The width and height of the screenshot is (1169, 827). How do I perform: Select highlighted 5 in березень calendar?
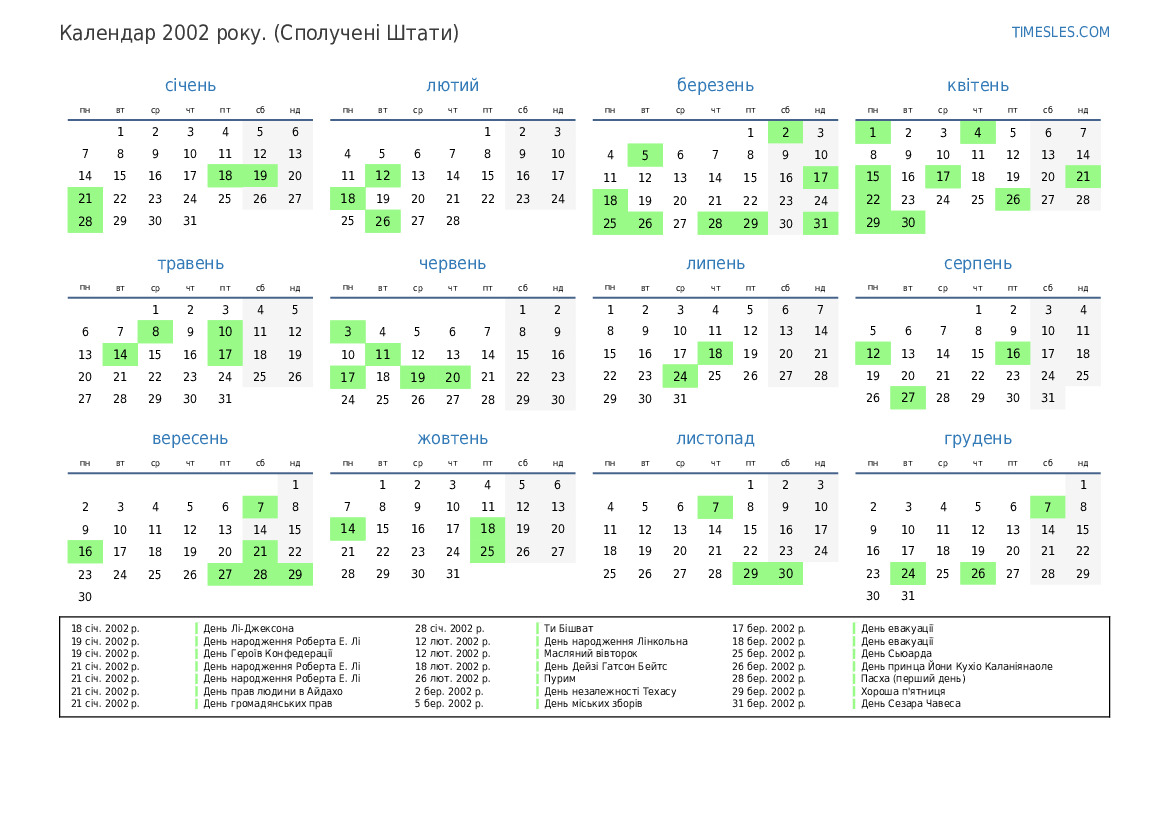click(645, 155)
